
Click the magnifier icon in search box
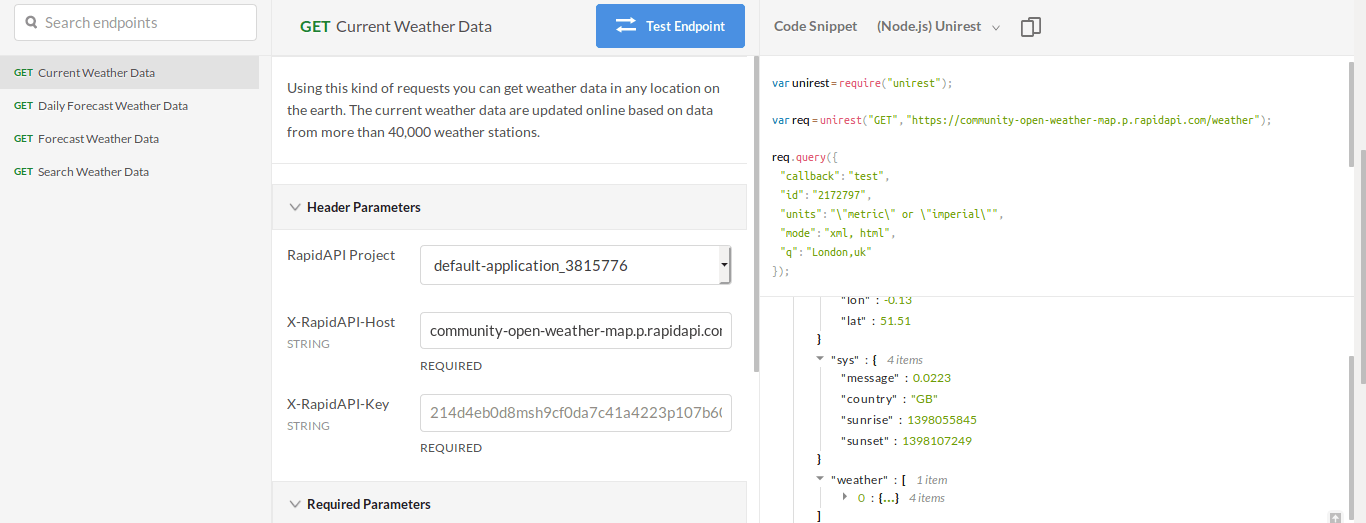pos(31,23)
